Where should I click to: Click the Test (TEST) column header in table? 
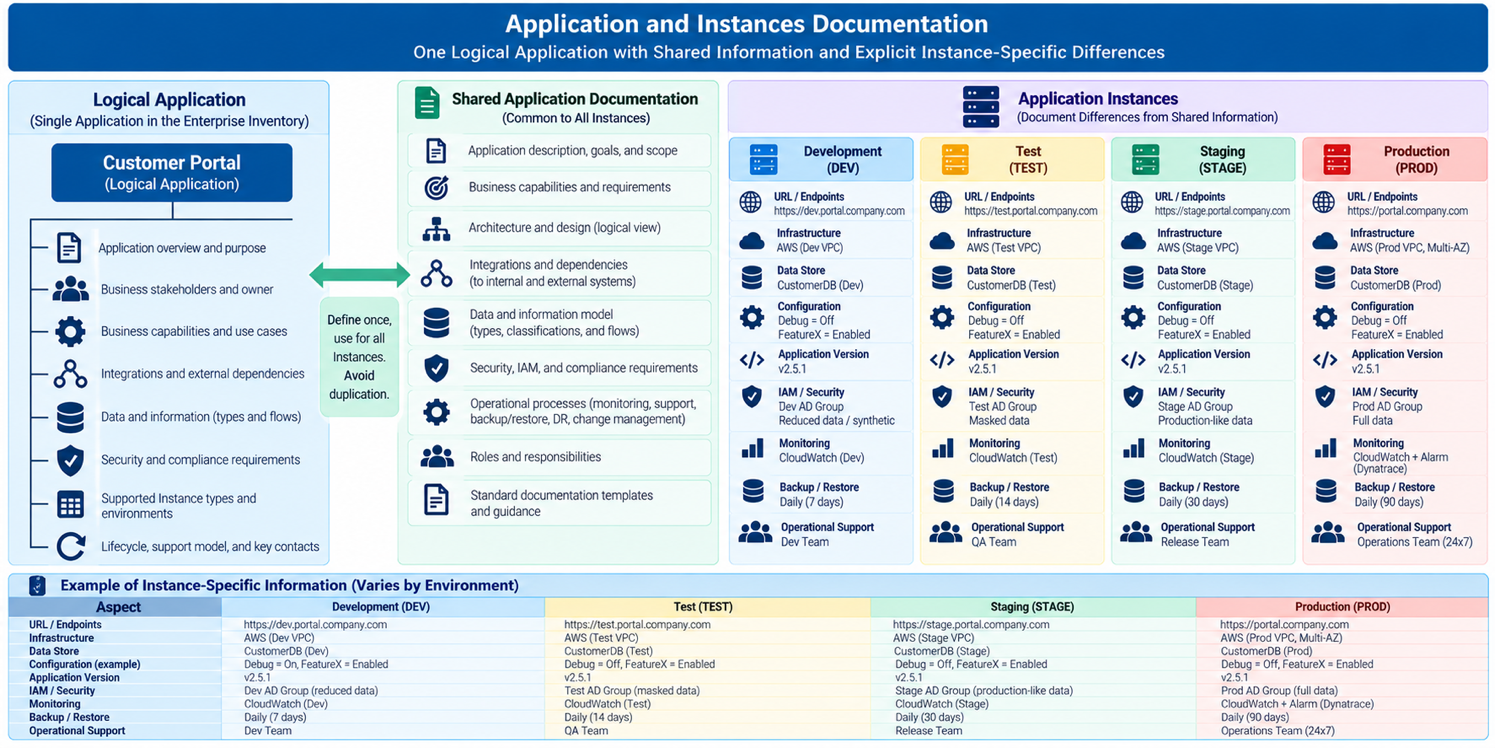point(708,606)
